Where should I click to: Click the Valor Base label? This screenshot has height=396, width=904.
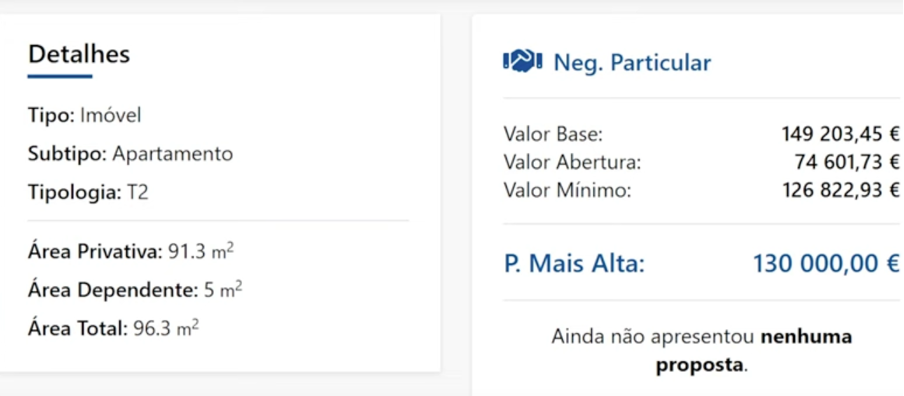click(553, 134)
